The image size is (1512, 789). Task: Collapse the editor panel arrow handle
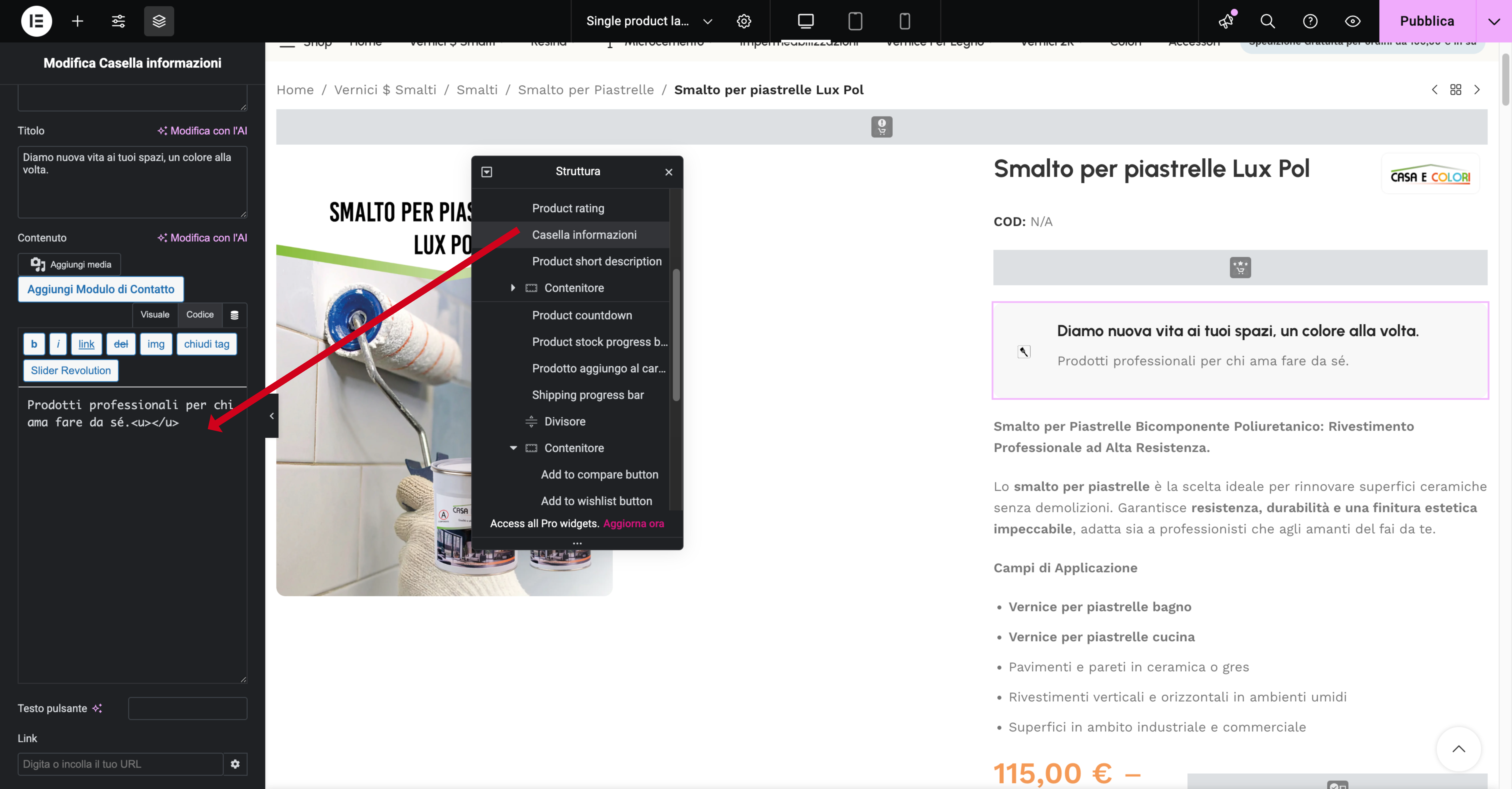[271, 416]
